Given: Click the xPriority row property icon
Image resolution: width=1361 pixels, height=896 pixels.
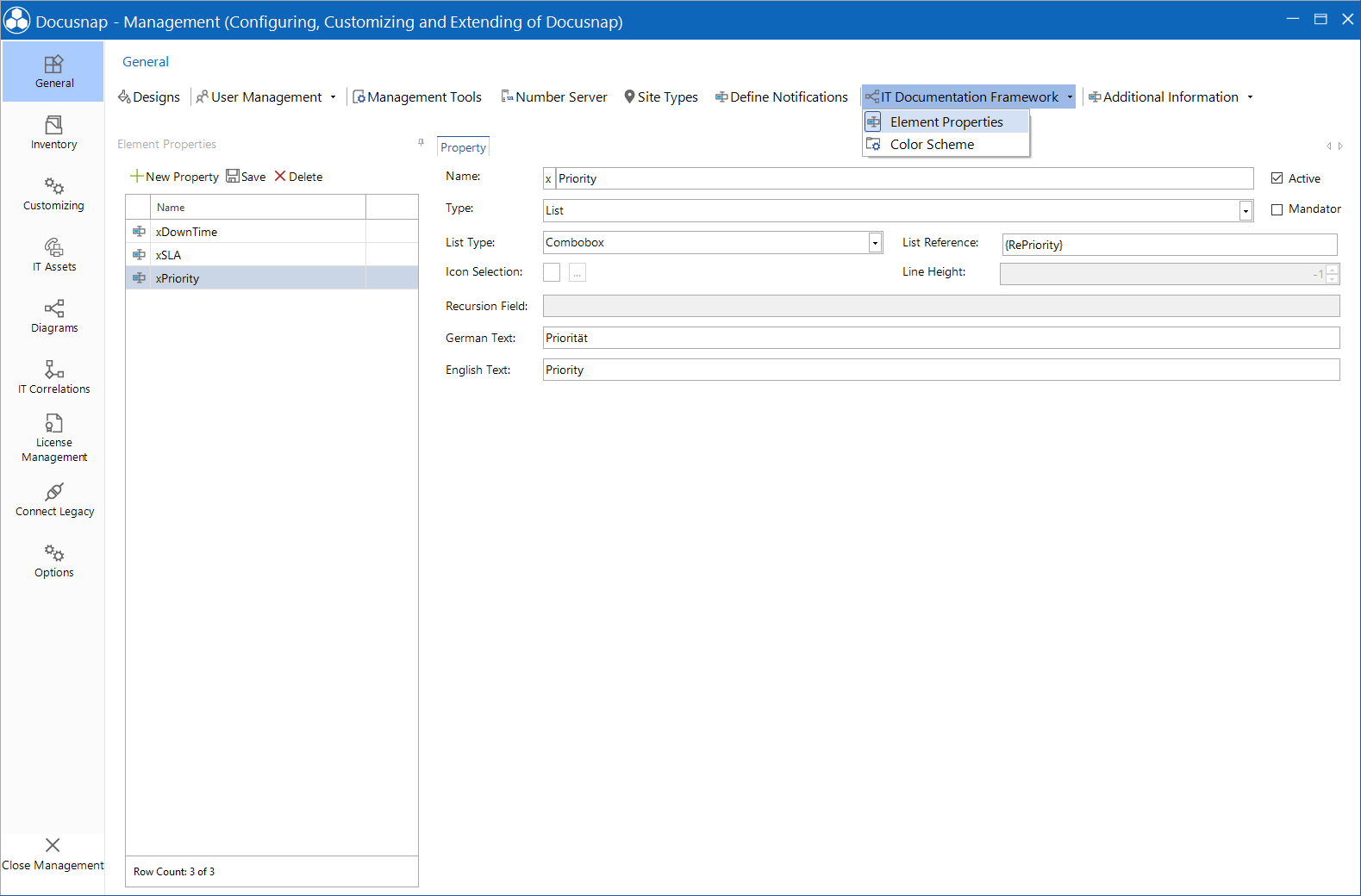Looking at the screenshot, I should coord(139,277).
